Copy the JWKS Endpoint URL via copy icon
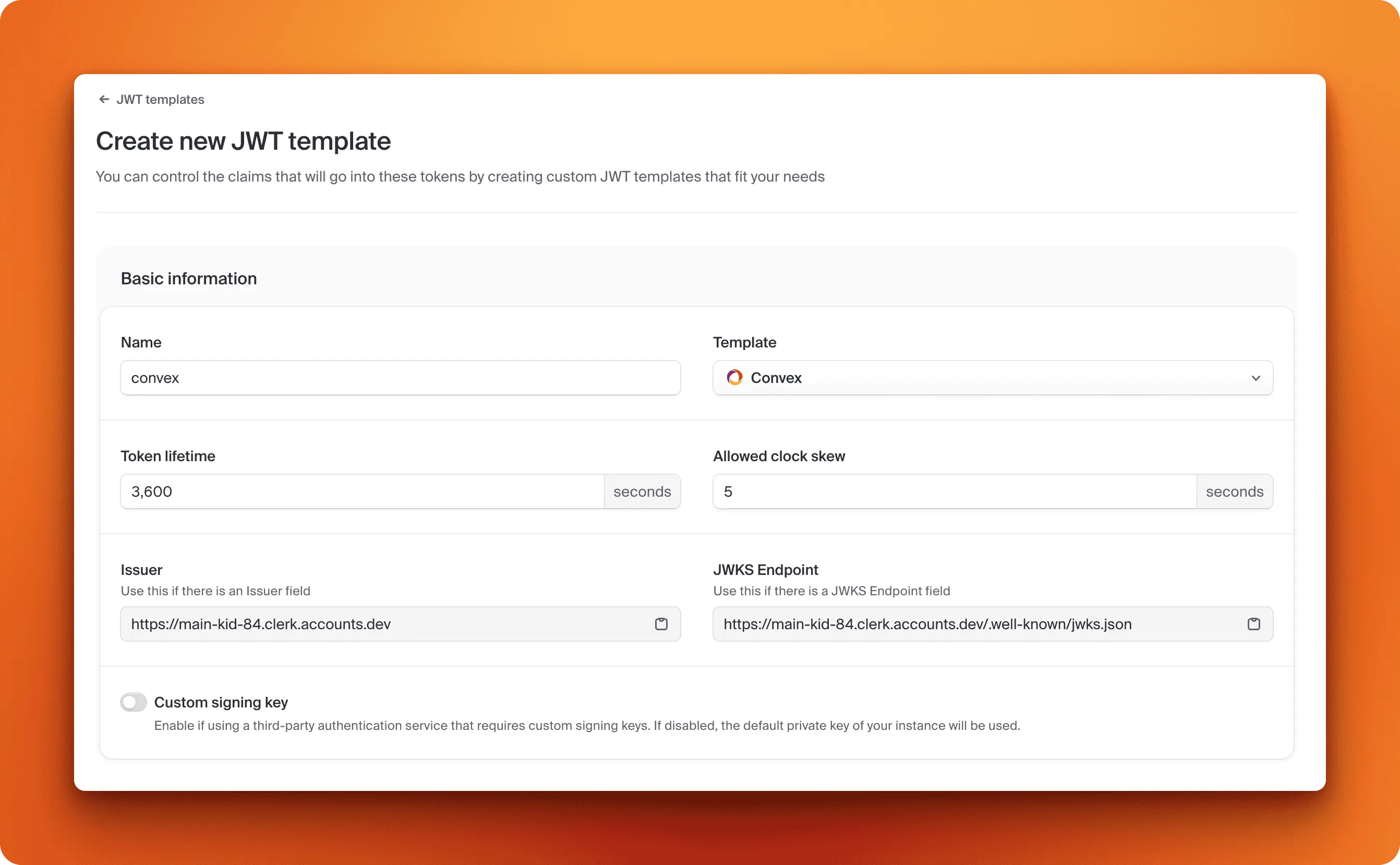Image resolution: width=1400 pixels, height=865 pixels. (1253, 624)
